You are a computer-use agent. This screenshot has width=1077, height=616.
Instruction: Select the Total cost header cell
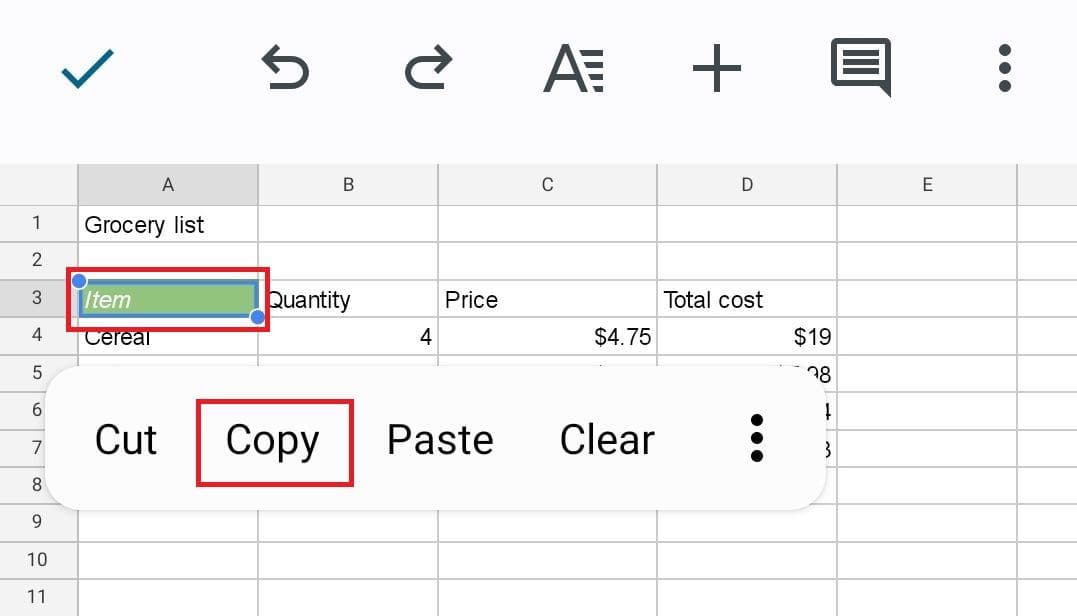click(x=746, y=300)
